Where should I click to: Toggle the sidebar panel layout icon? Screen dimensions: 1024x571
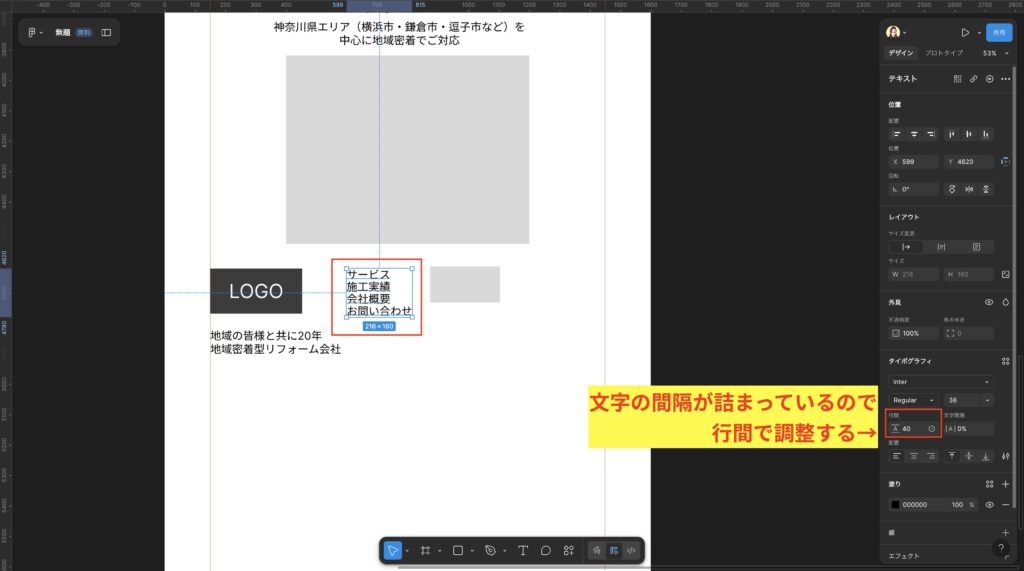pos(106,32)
